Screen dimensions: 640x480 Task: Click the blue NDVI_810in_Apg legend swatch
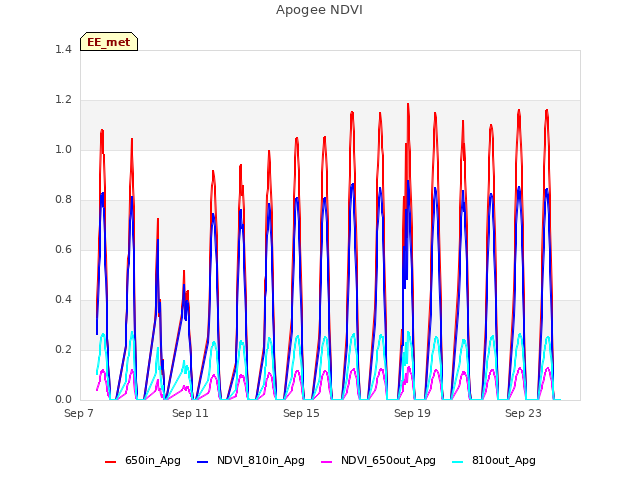pos(202,462)
